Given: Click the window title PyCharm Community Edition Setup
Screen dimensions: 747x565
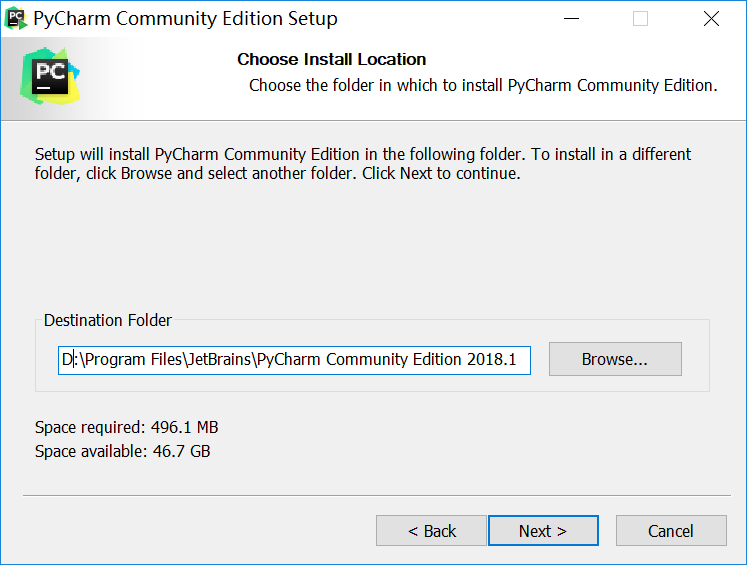Looking at the screenshot, I should pyautogui.click(x=186, y=19).
